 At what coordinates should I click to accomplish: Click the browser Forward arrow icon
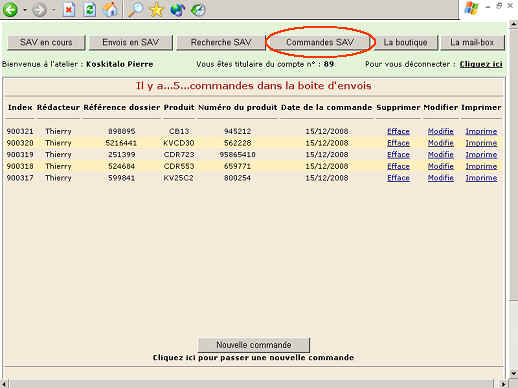(39, 10)
